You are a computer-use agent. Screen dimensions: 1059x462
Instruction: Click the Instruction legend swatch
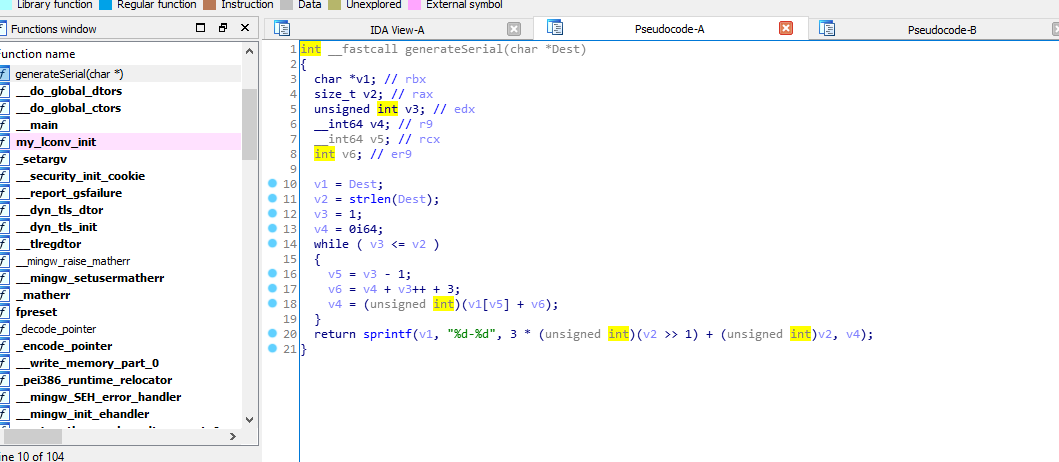click(x=208, y=5)
